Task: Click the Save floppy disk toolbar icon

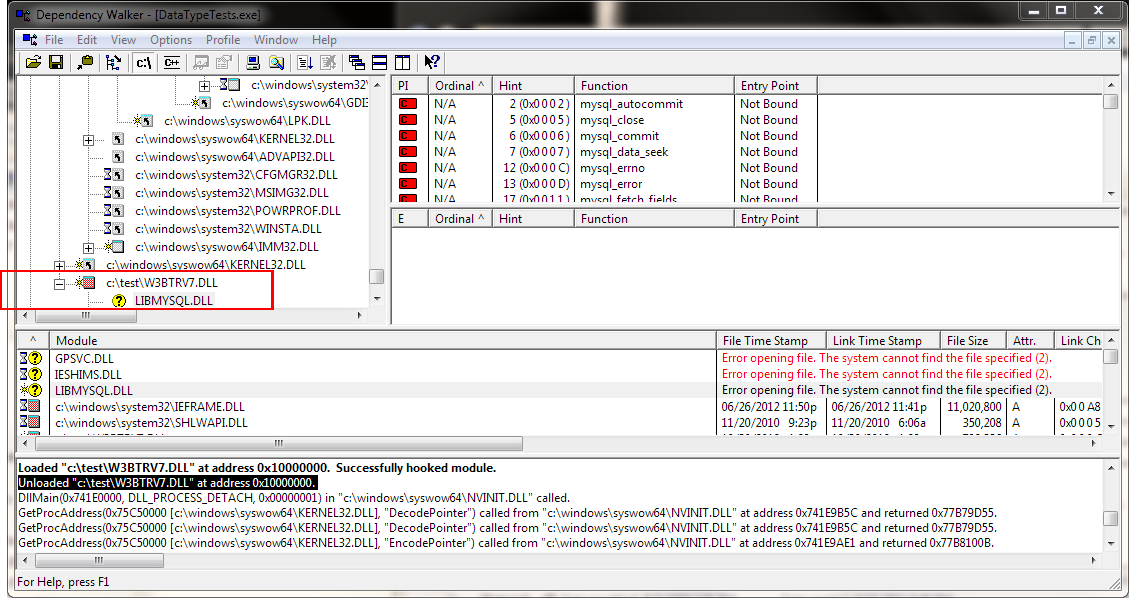Action: (55, 62)
